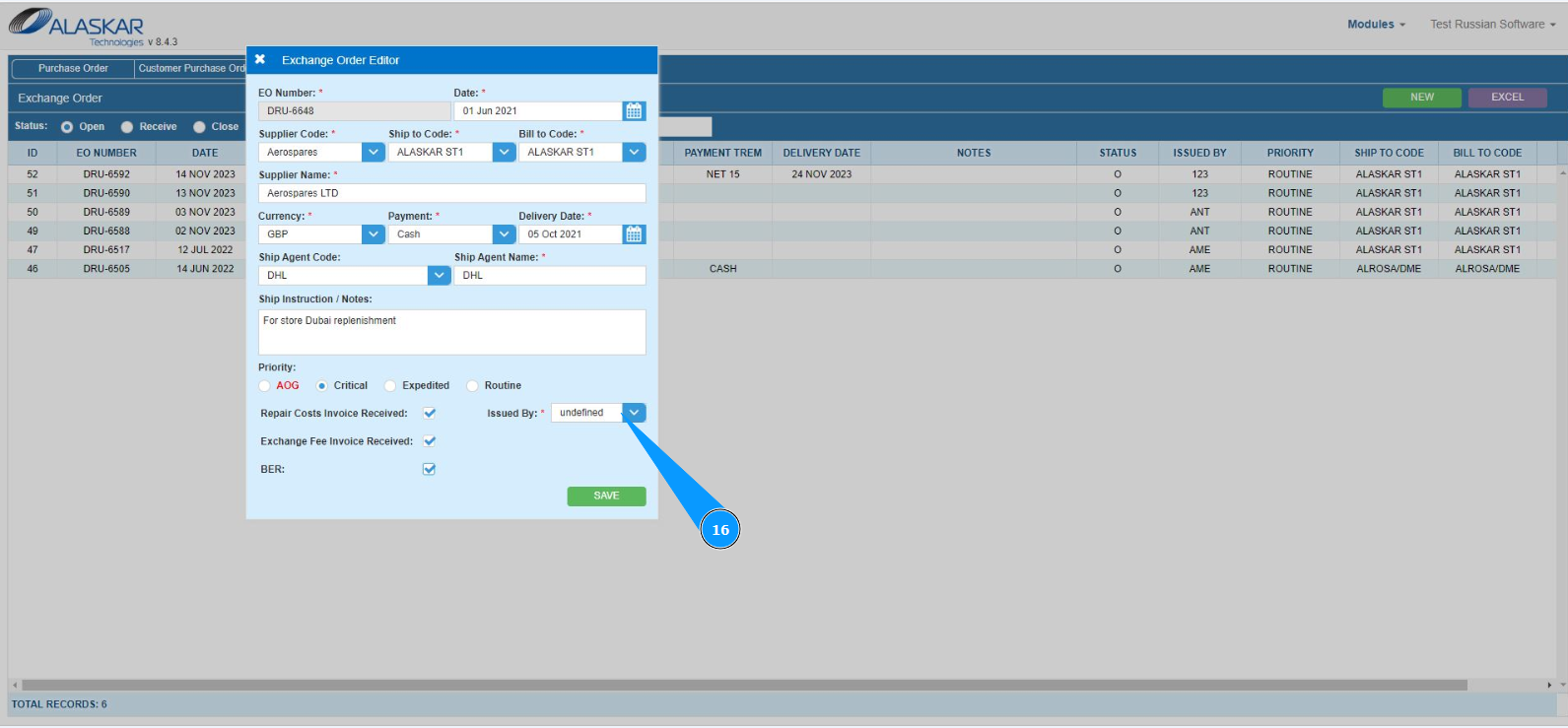The height and width of the screenshot is (728, 1568).
Task: Select the AOG priority radio button
Action: (264, 386)
